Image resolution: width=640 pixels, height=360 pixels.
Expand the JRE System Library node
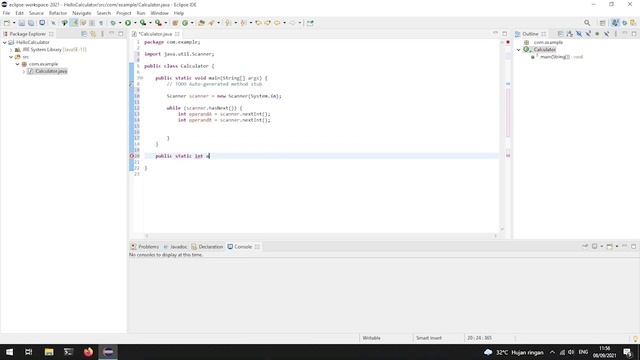(11, 50)
